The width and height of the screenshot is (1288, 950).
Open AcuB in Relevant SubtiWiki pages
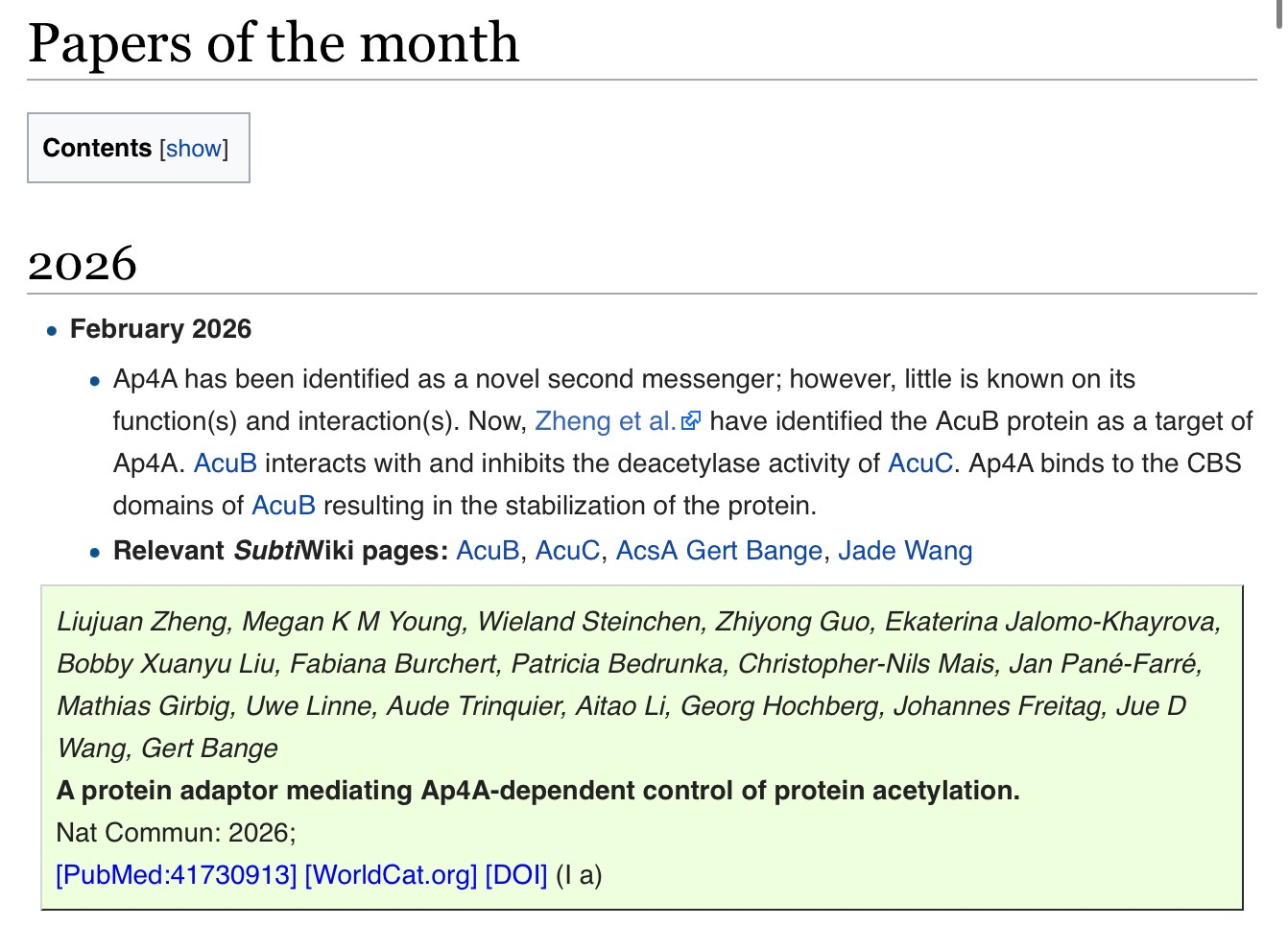[x=488, y=551]
